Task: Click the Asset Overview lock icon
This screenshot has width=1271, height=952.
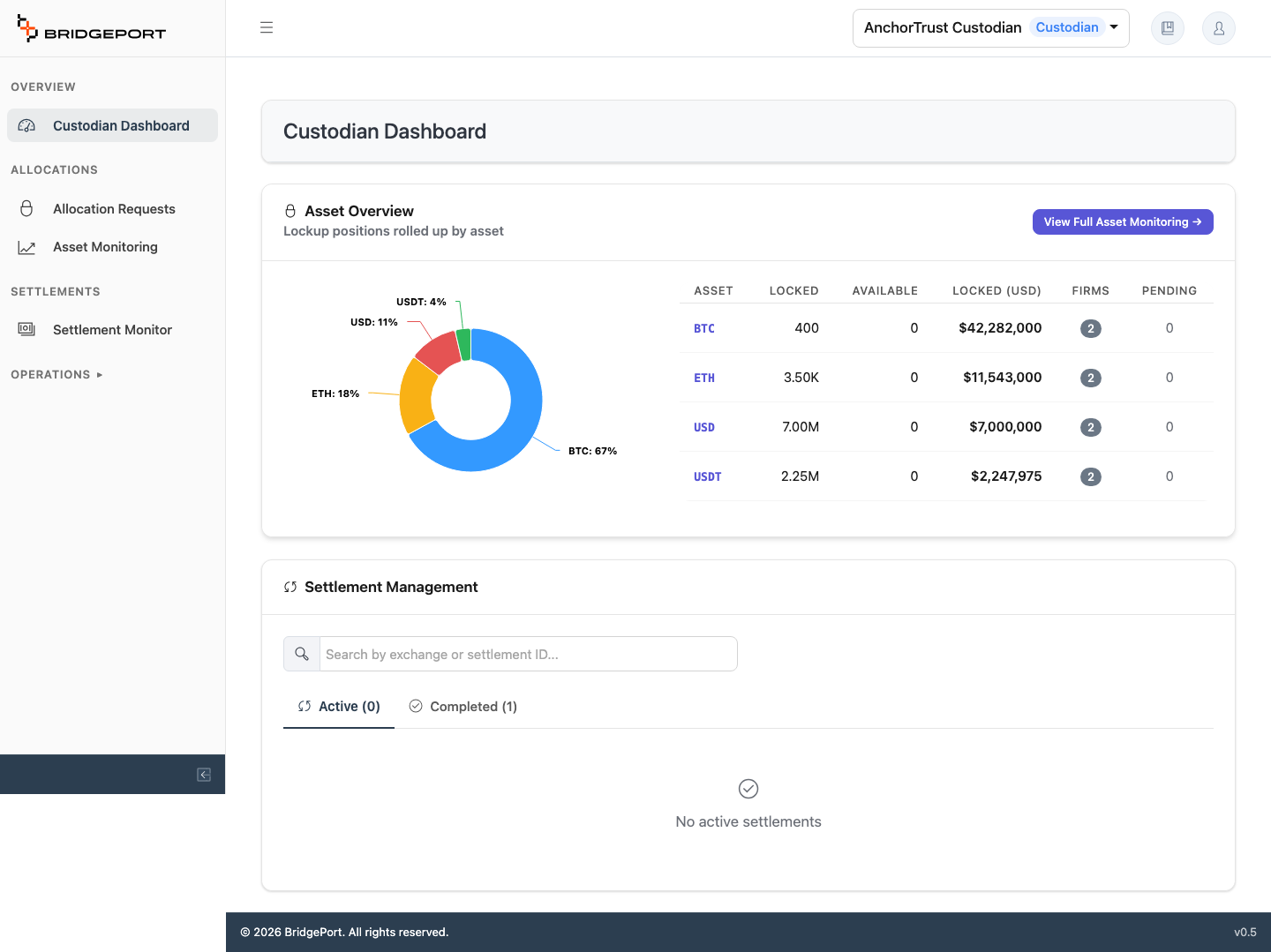Action: point(290,211)
